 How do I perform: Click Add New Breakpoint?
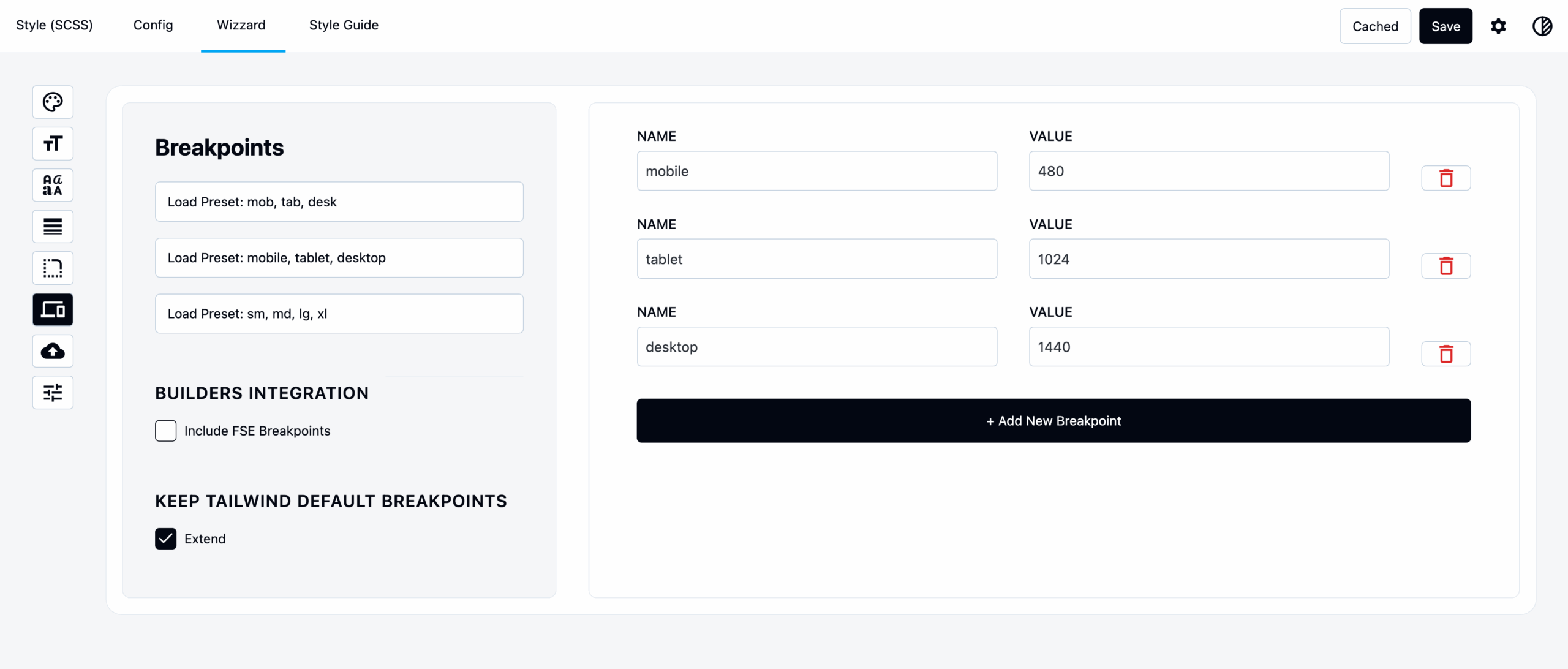[1053, 420]
